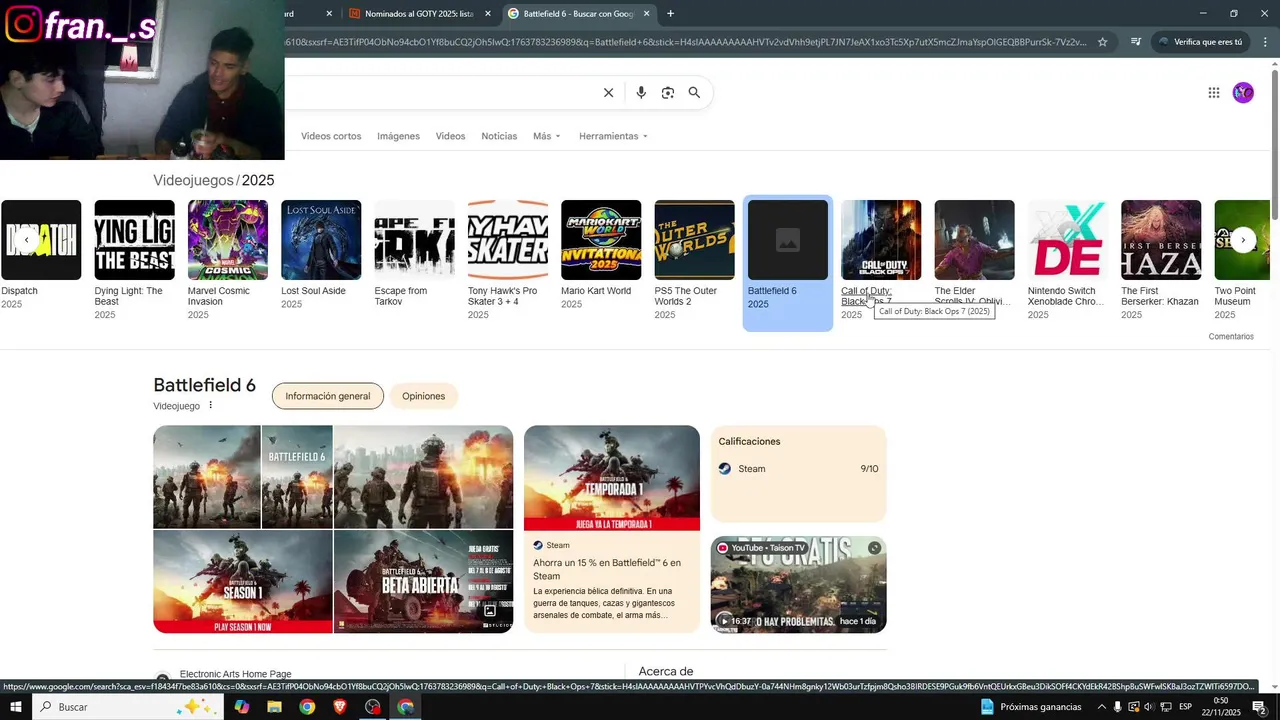The image size is (1280, 720).
Task: Select Marvel Cosmic Invasion card
Action: point(228,260)
